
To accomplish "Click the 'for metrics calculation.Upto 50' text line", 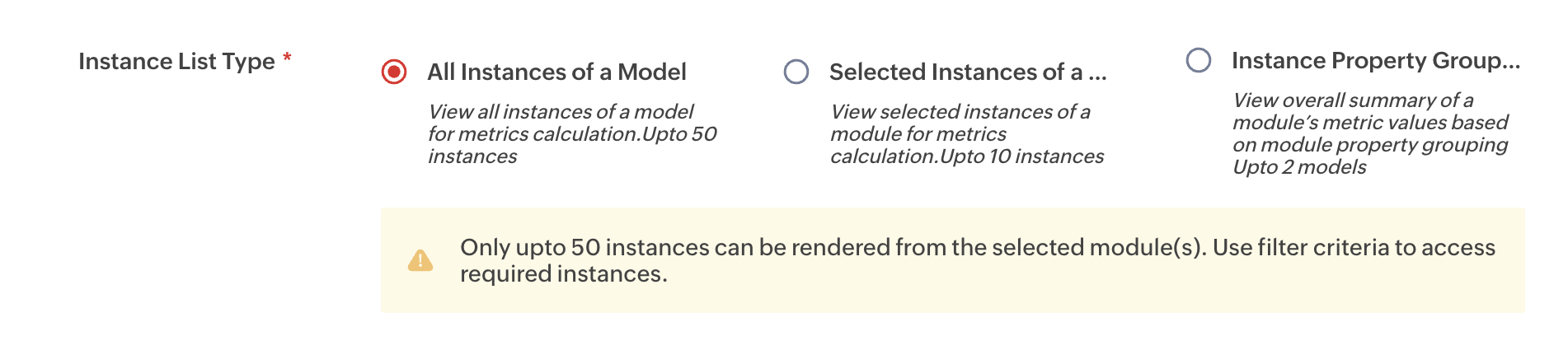I will pos(572,134).
